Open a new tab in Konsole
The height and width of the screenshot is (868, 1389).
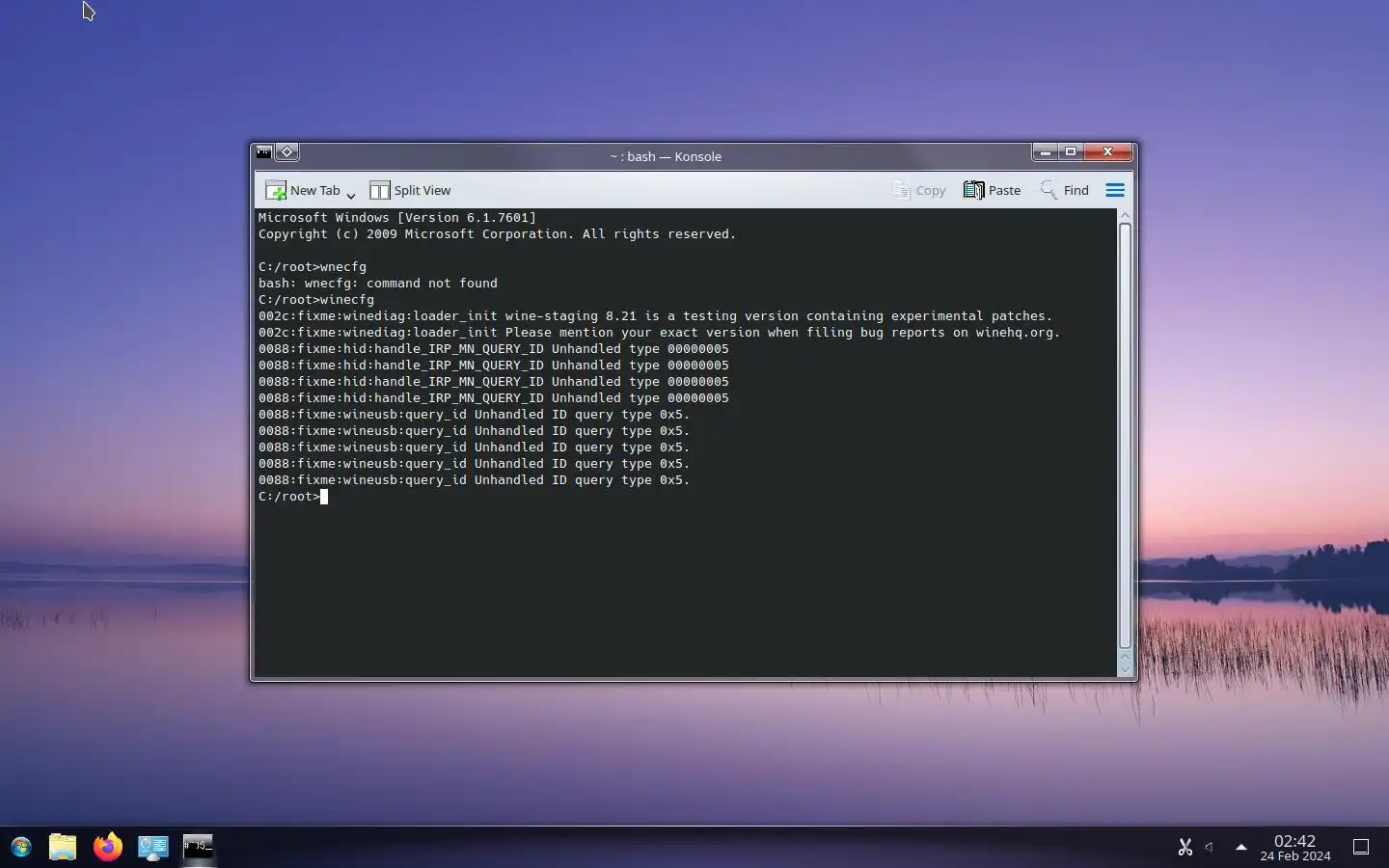pos(303,190)
